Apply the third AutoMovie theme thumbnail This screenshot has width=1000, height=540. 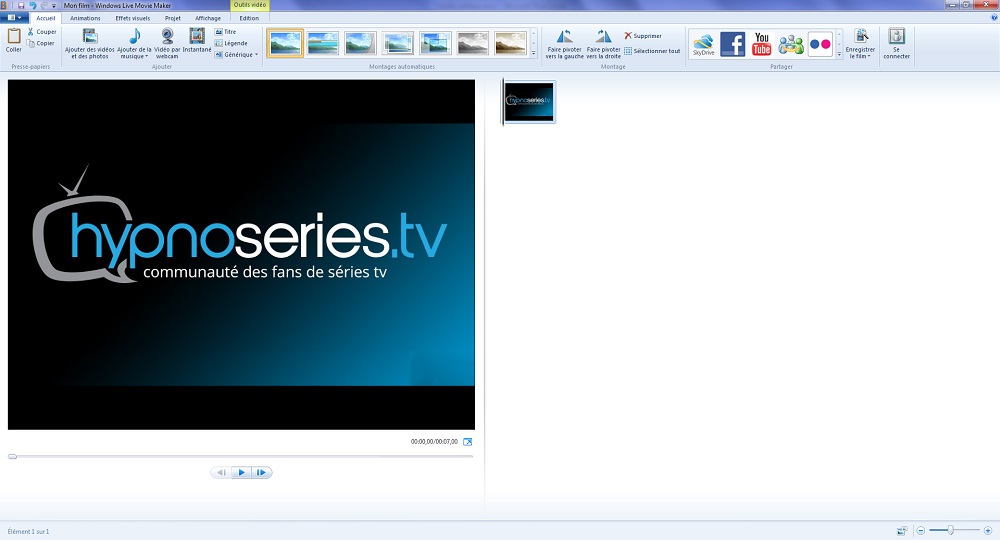click(360, 43)
